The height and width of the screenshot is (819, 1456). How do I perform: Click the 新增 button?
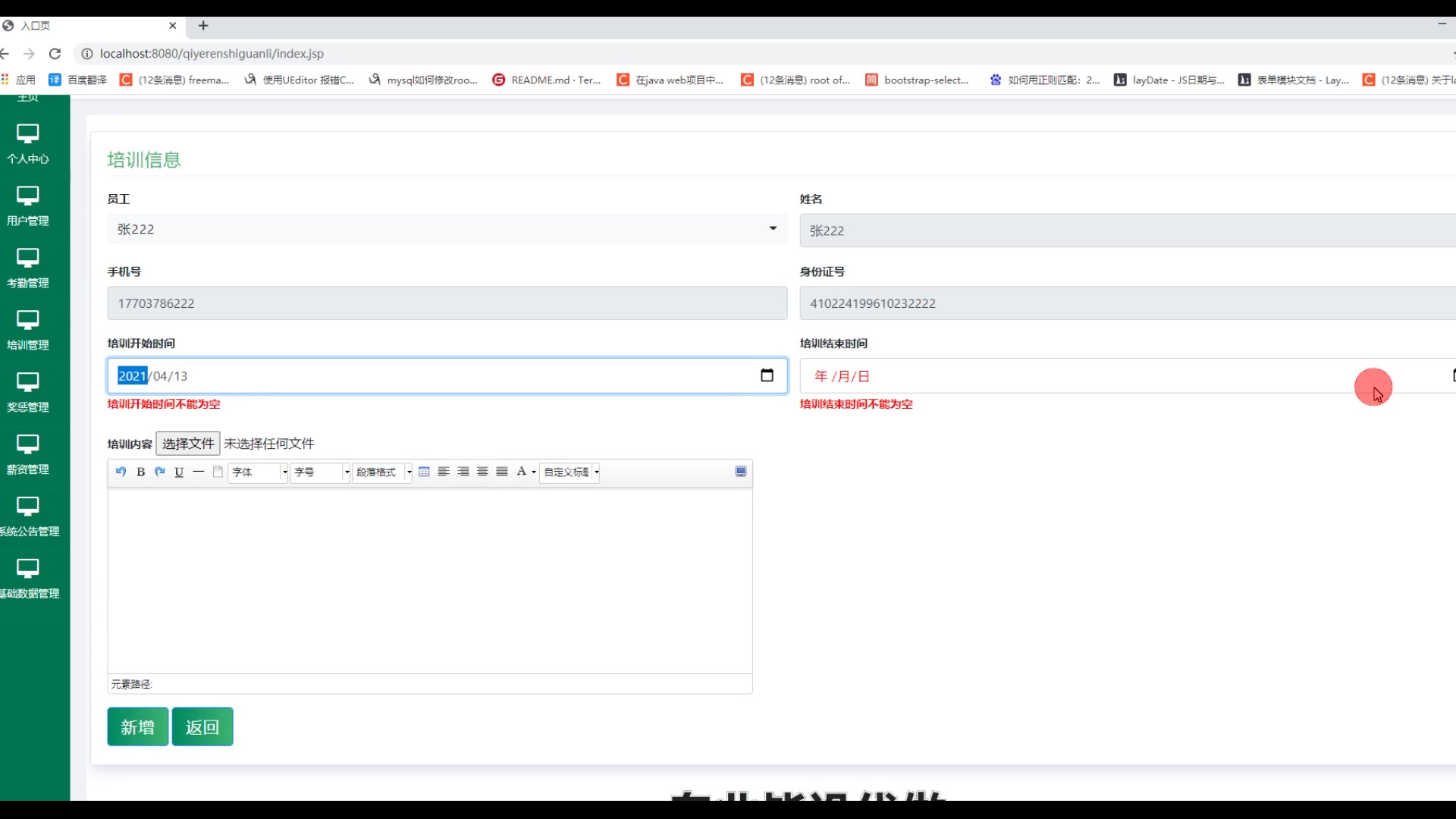pyautogui.click(x=137, y=726)
